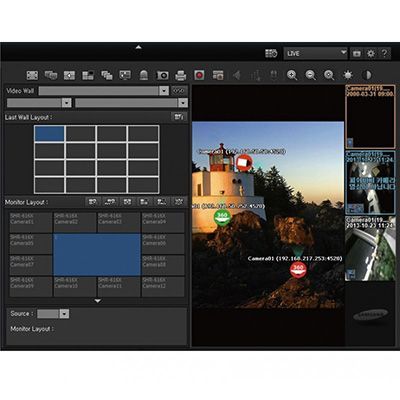The height and width of the screenshot is (400, 400).
Task: Click the contrast half-circle icon
Action: [367, 75]
